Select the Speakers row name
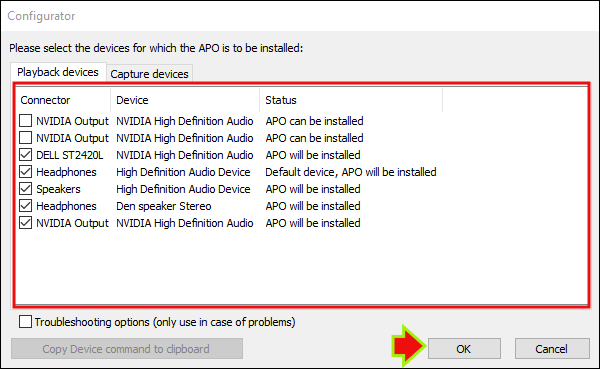The height and width of the screenshot is (369, 600). (x=58, y=189)
